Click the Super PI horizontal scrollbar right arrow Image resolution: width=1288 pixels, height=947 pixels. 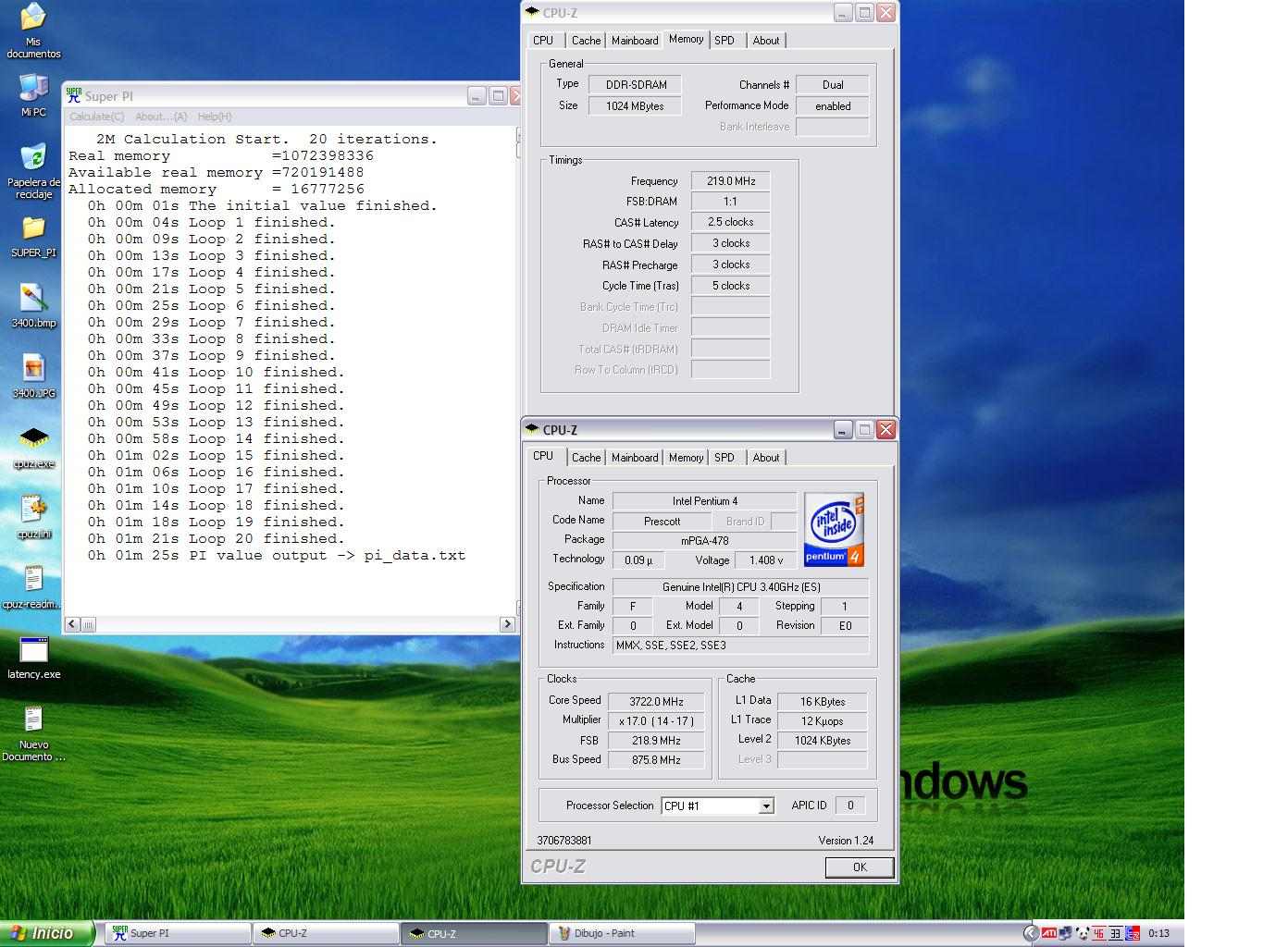tap(507, 624)
